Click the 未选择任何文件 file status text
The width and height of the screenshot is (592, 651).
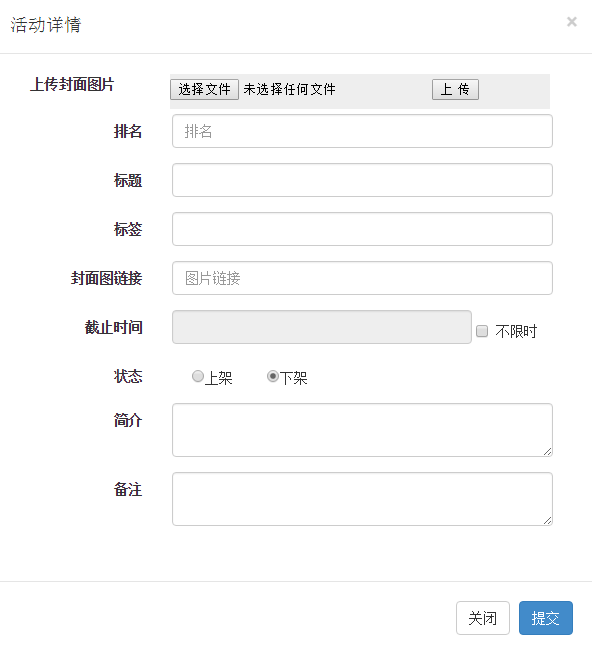tap(289, 89)
